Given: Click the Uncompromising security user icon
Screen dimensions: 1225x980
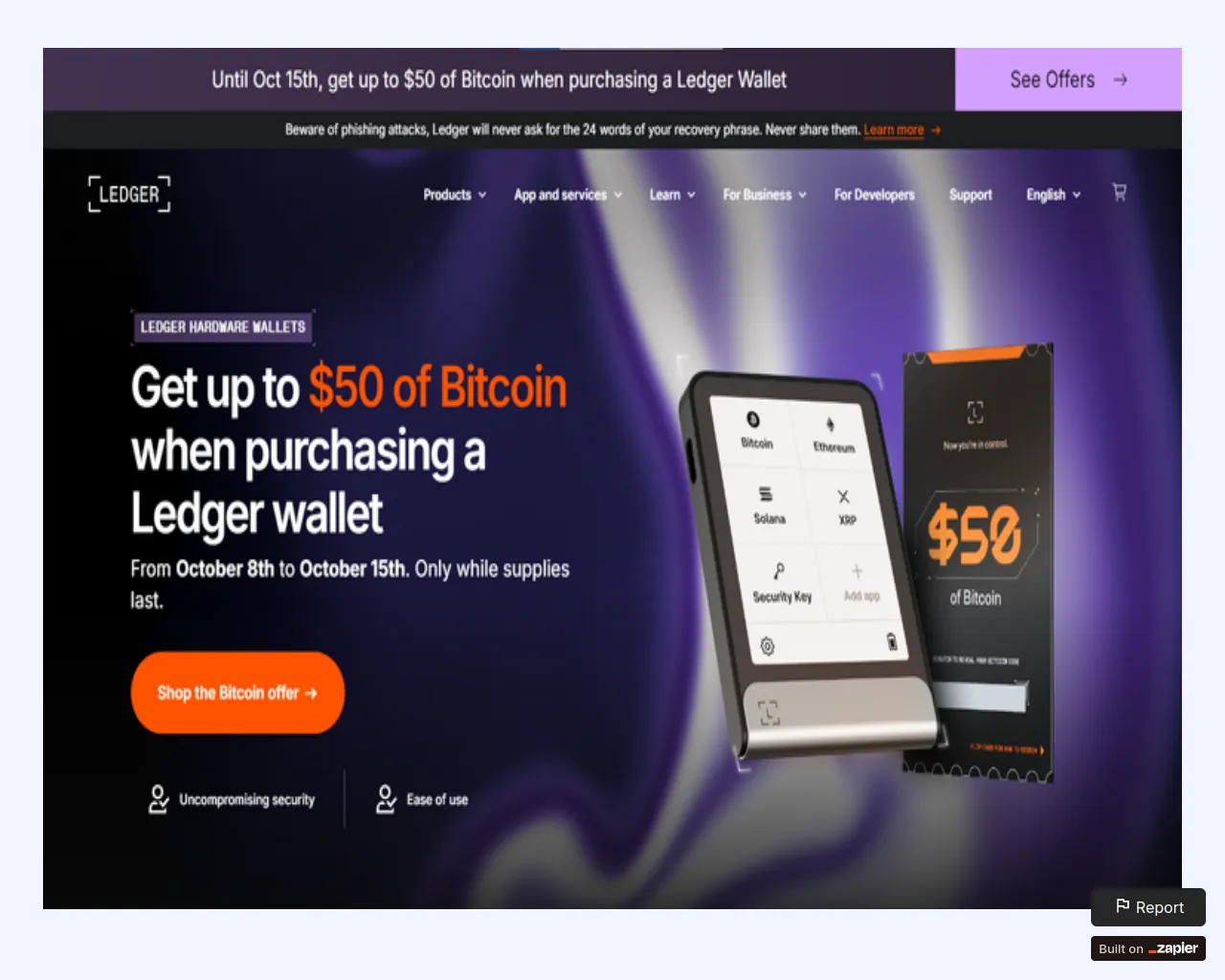Looking at the screenshot, I should coord(159,799).
